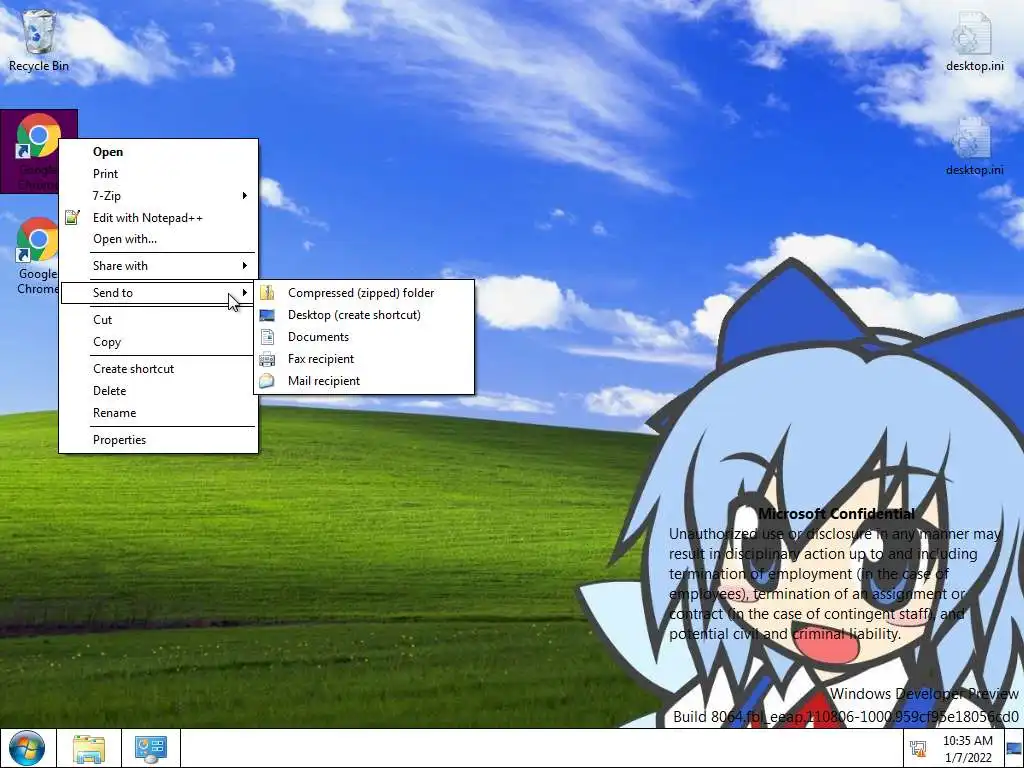The height and width of the screenshot is (768, 1024).
Task: Send to Desktop (create shortcut)
Action: [364, 315]
